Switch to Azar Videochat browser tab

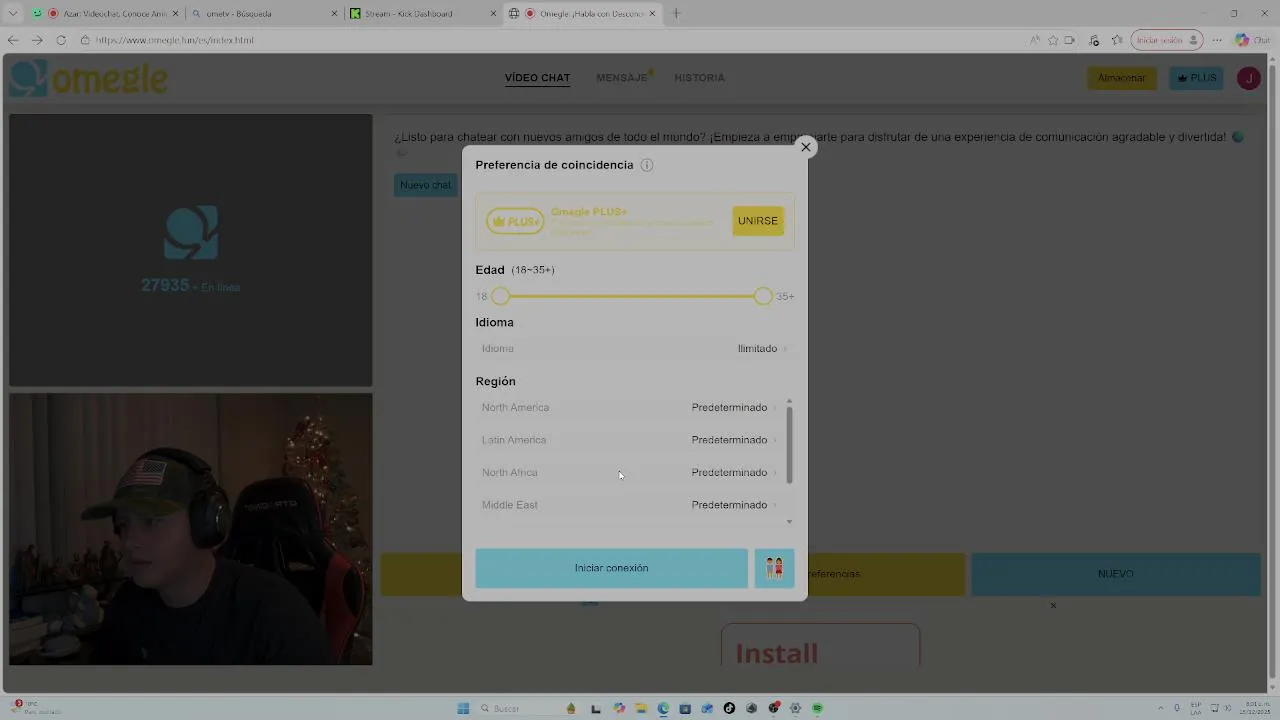click(x=104, y=14)
